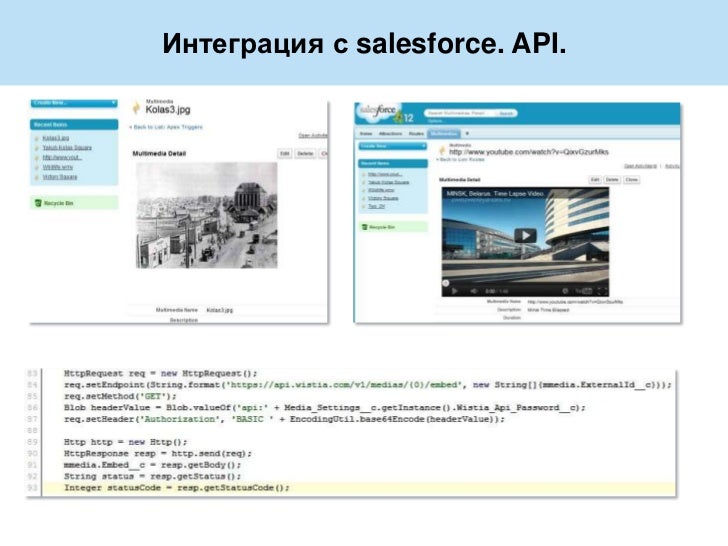Image resolution: width=728 pixels, height=546 pixels.
Task: Open the Attractions tab in Salesforce
Action: click(390, 134)
